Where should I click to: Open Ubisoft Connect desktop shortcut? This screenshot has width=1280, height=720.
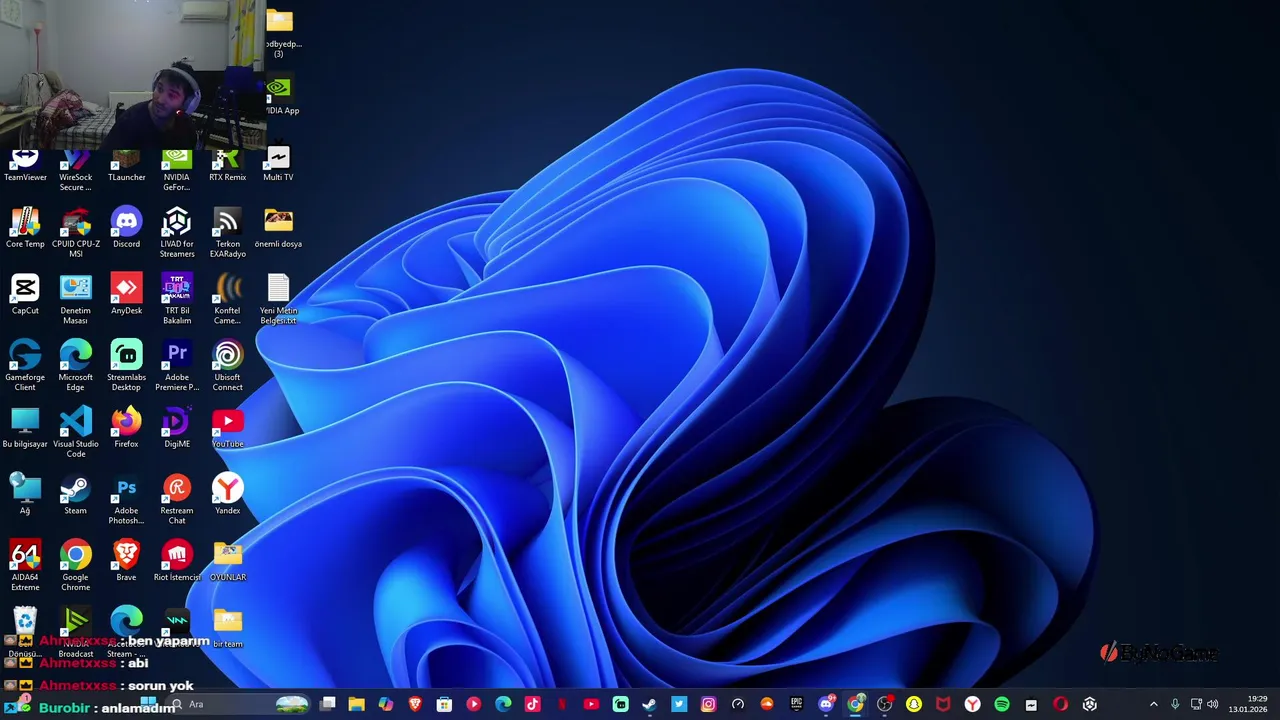pos(228,366)
